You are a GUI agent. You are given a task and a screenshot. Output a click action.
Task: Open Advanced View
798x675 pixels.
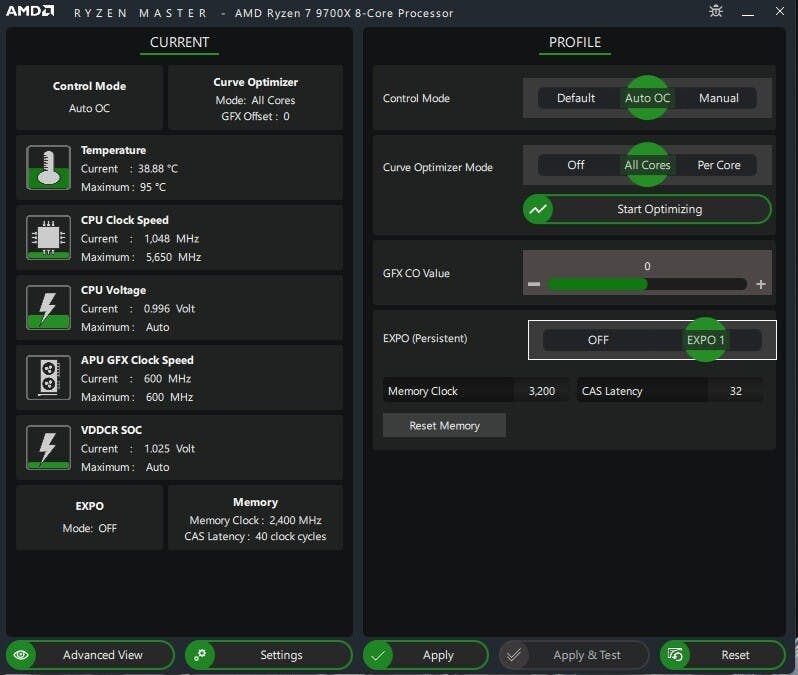90,655
